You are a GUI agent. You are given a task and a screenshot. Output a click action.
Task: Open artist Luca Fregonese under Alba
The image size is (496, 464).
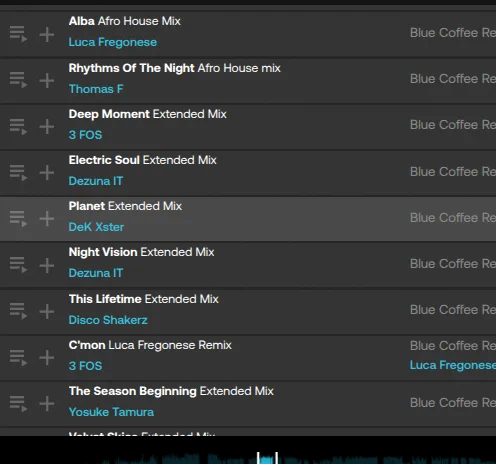point(113,42)
